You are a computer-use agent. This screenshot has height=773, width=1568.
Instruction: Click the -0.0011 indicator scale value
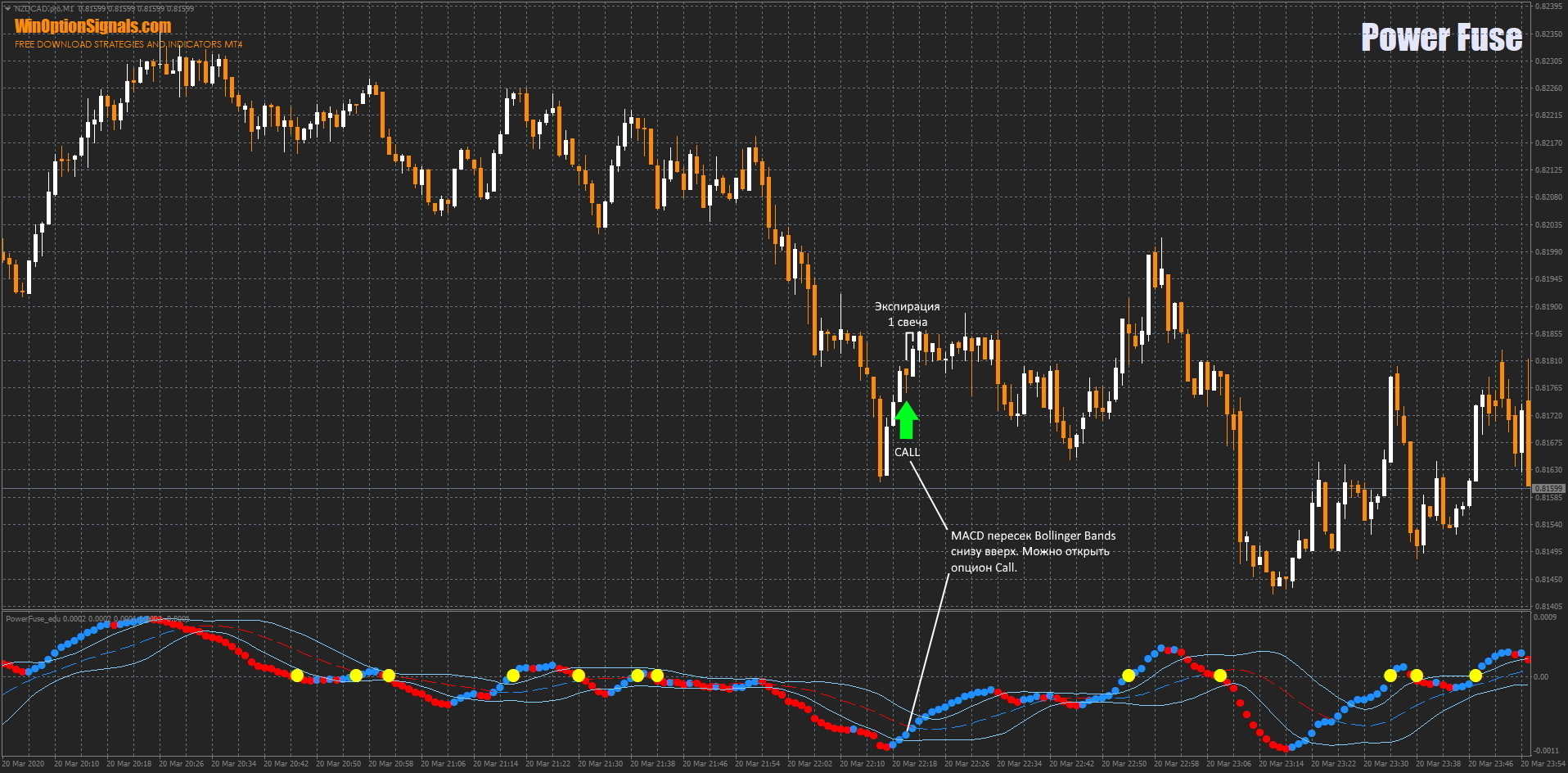point(1545,750)
